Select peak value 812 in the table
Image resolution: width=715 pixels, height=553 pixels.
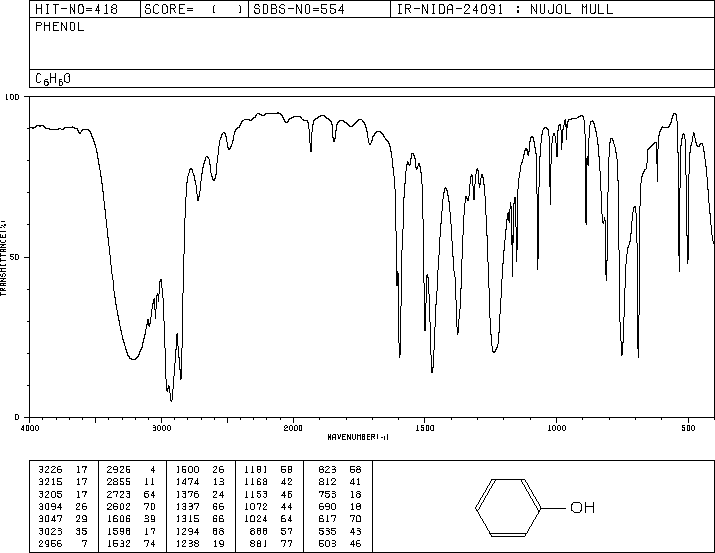point(327,482)
